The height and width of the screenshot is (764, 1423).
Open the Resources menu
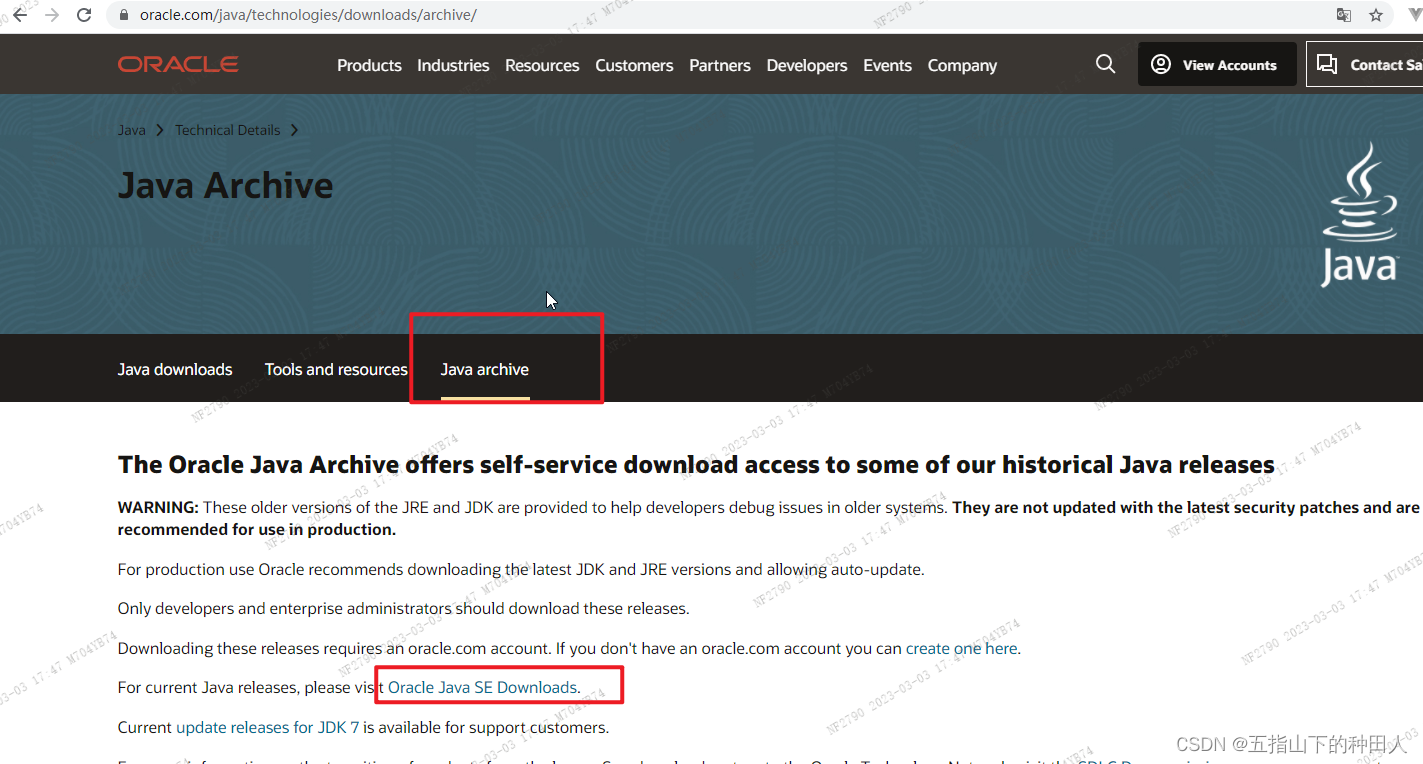542,65
